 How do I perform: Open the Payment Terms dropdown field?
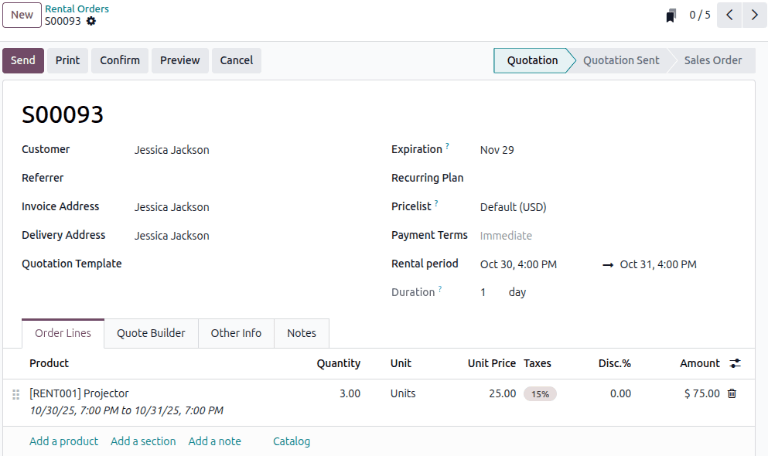point(506,236)
